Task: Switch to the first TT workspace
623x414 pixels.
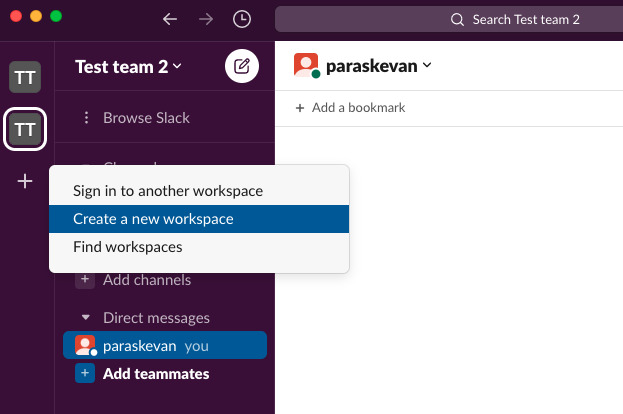Action: [25, 77]
